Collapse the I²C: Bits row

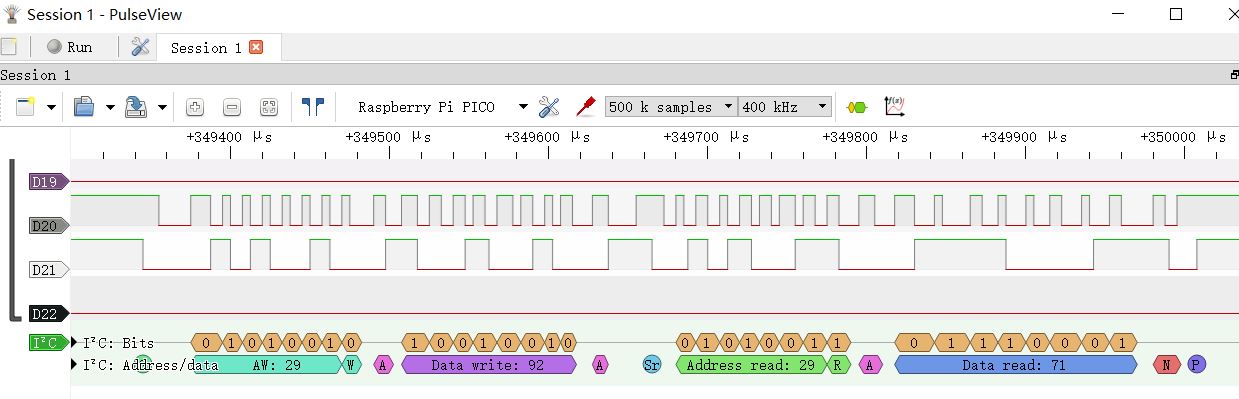[x=74, y=343]
